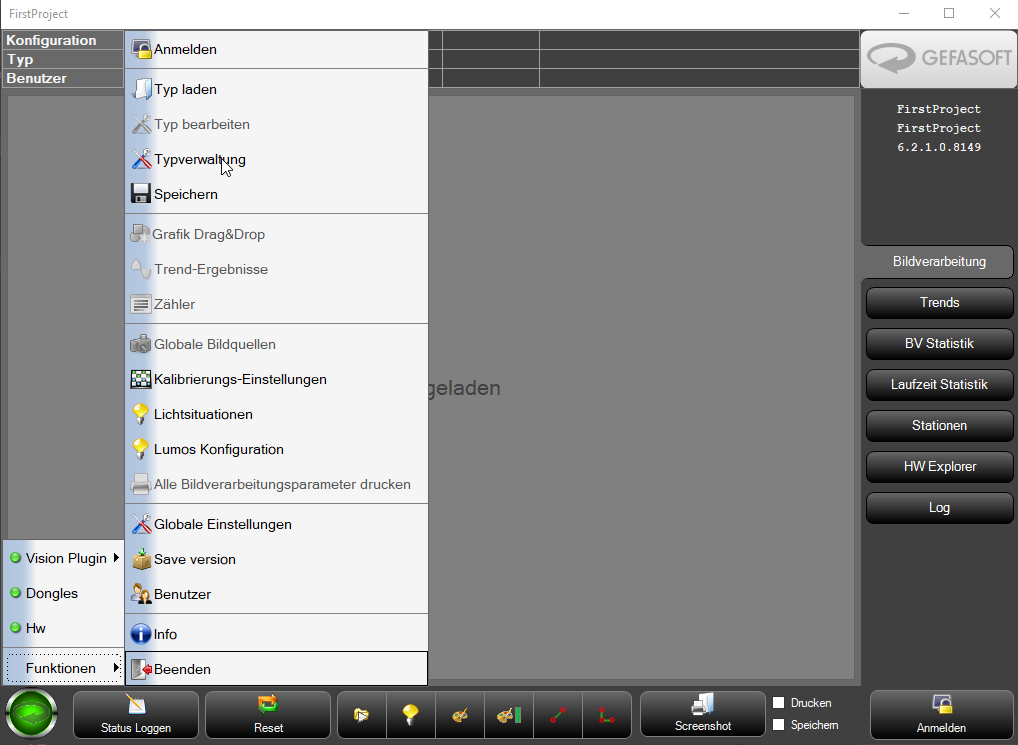The height and width of the screenshot is (745, 1018).
Task: Choose Speichern menu item
Action: pyautogui.click(x=277, y=194)
